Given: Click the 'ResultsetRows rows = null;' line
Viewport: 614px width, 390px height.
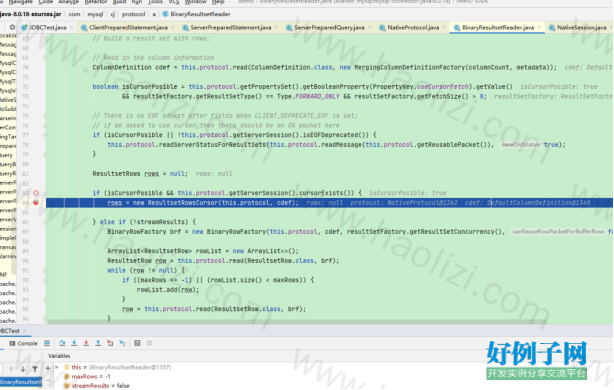Looking at the screenshot, I should (140, 173).
